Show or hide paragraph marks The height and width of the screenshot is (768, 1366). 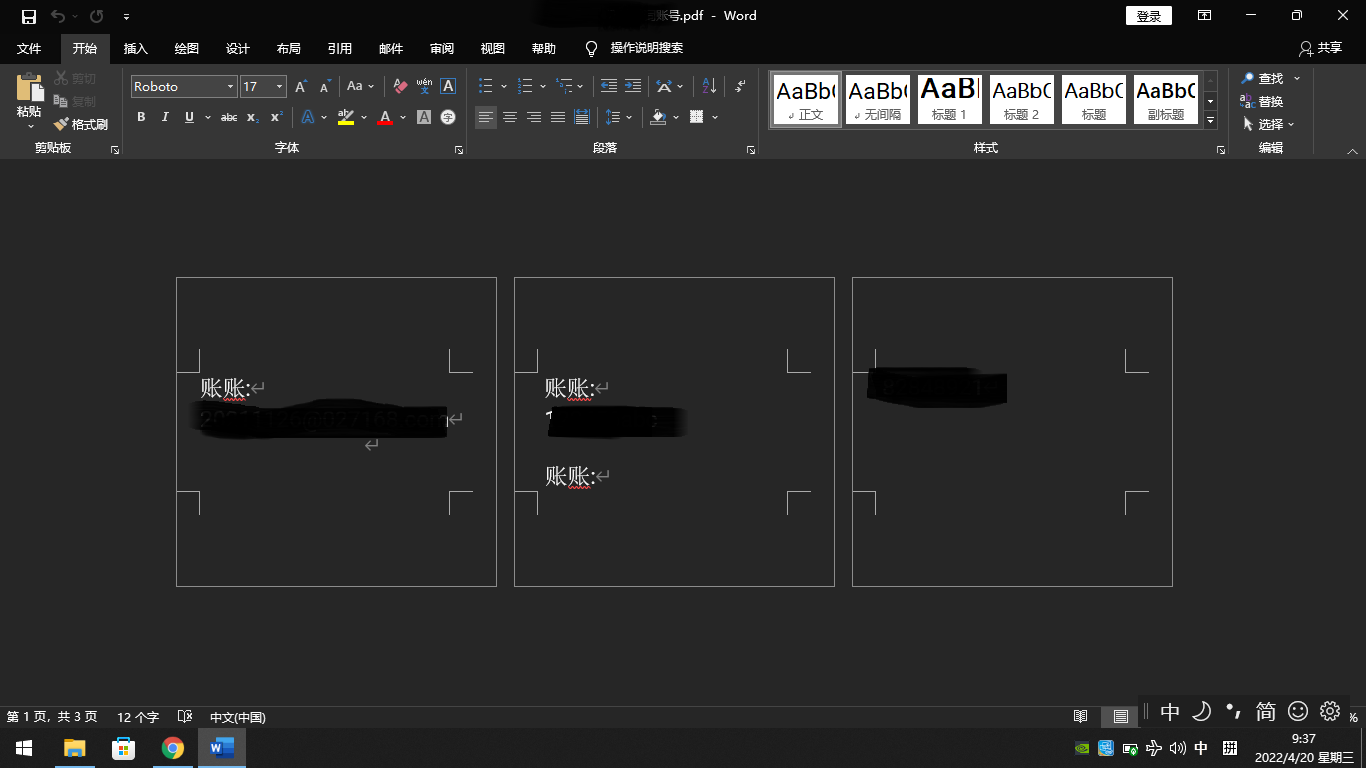click(740, 86)
